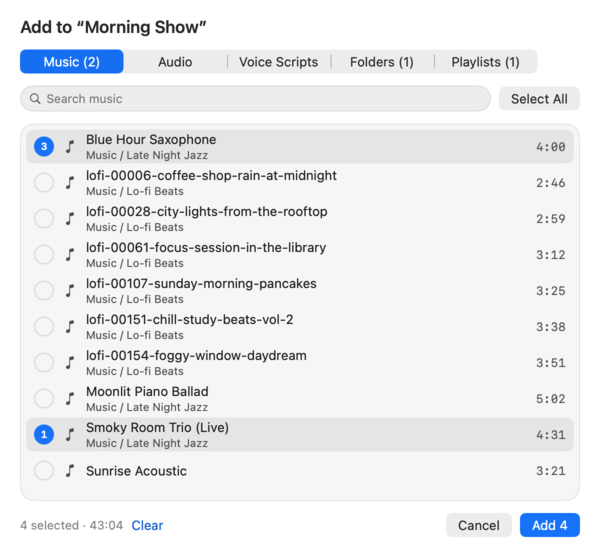Click the Blue Hour Saxophone title
The height and width of the screenshot is (557, 600).
click(151, 140)
